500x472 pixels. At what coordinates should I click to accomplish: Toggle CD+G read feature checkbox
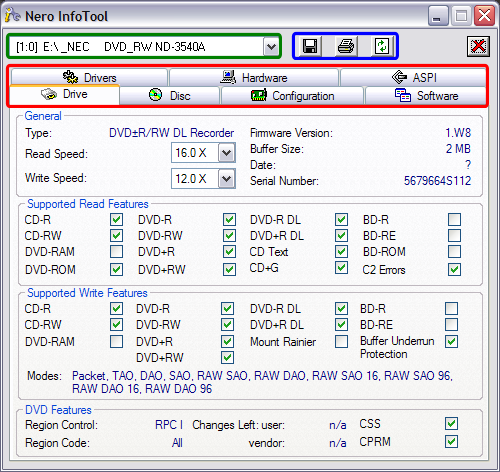(x=342, y=268)
